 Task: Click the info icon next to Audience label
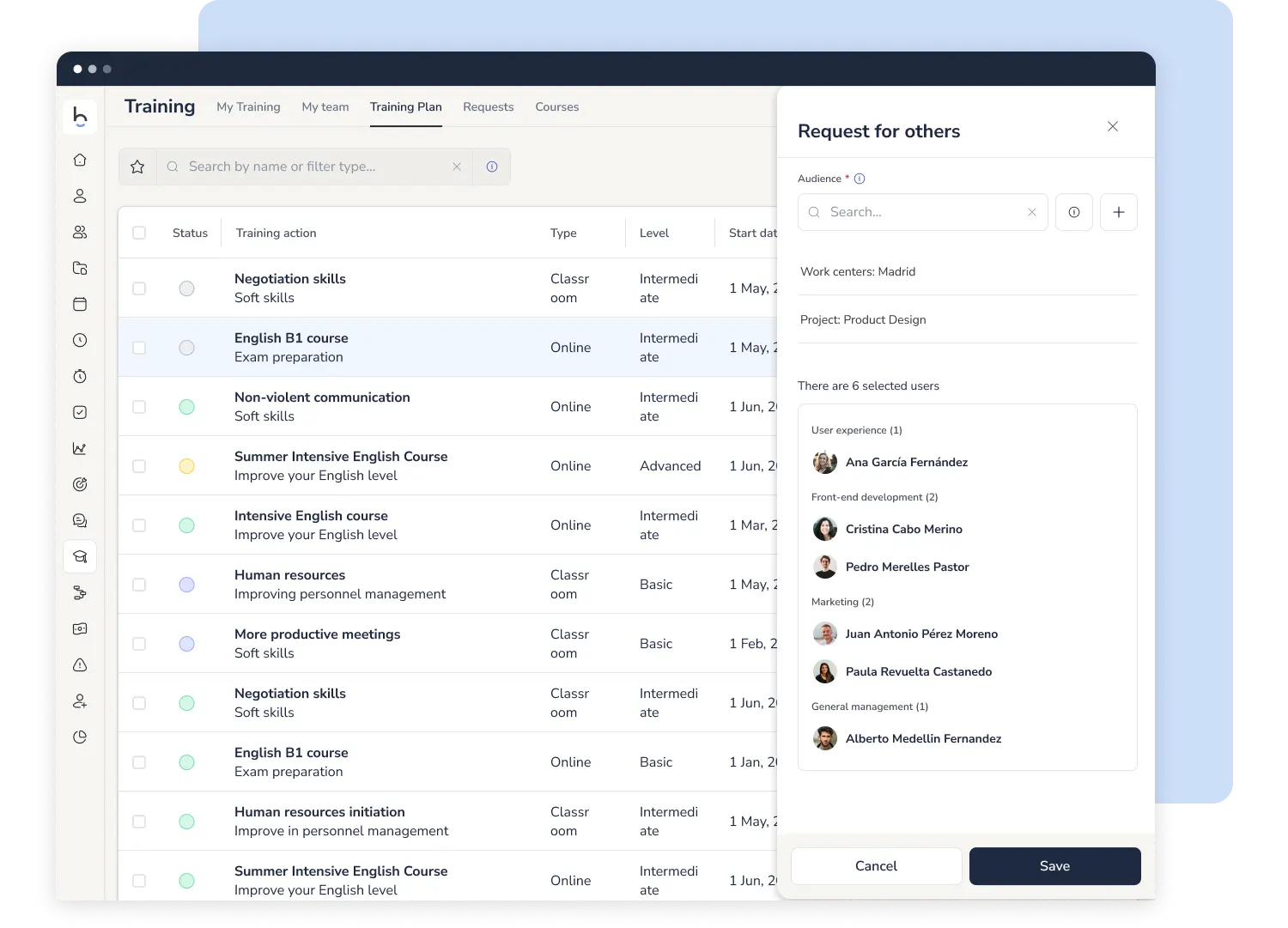click(860, 179)
